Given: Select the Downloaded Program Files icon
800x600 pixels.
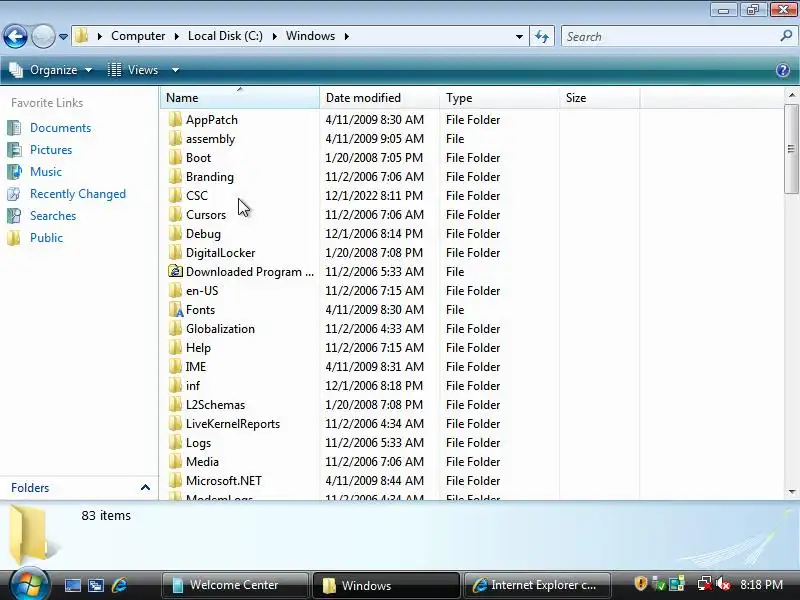Looking at the screenshot, I should [175, 271].
